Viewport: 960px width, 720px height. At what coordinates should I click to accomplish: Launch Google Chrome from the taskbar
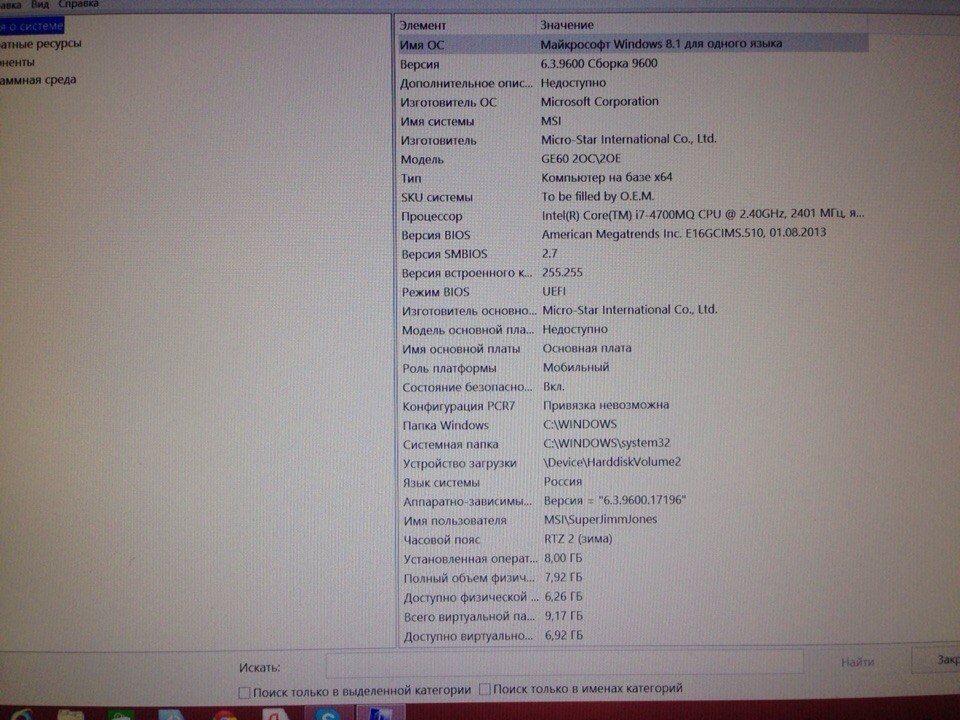[225, 715]
